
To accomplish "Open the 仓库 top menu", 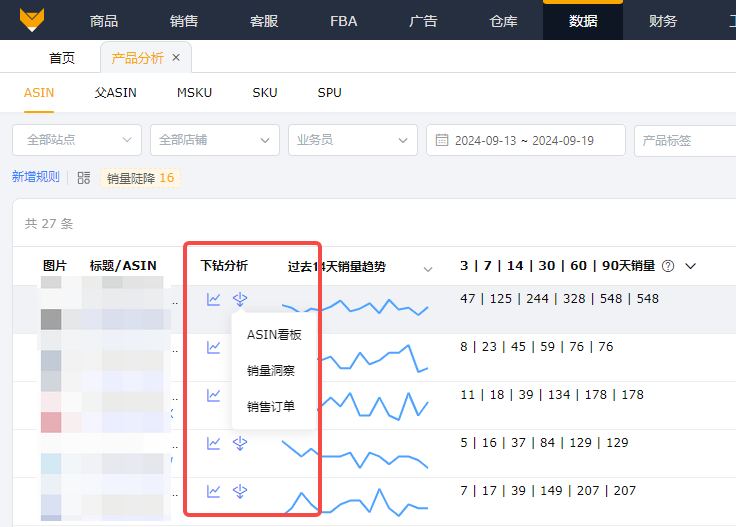I will coord(503,21).
